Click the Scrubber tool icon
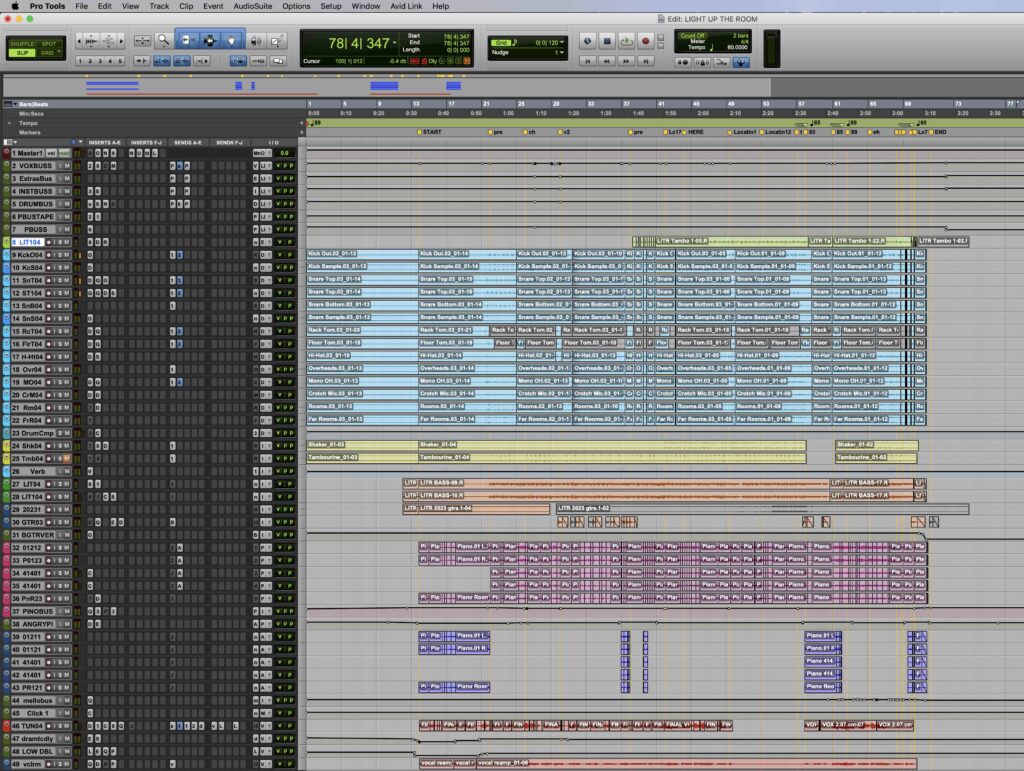 pyautogui.click(x=257, y=40)
